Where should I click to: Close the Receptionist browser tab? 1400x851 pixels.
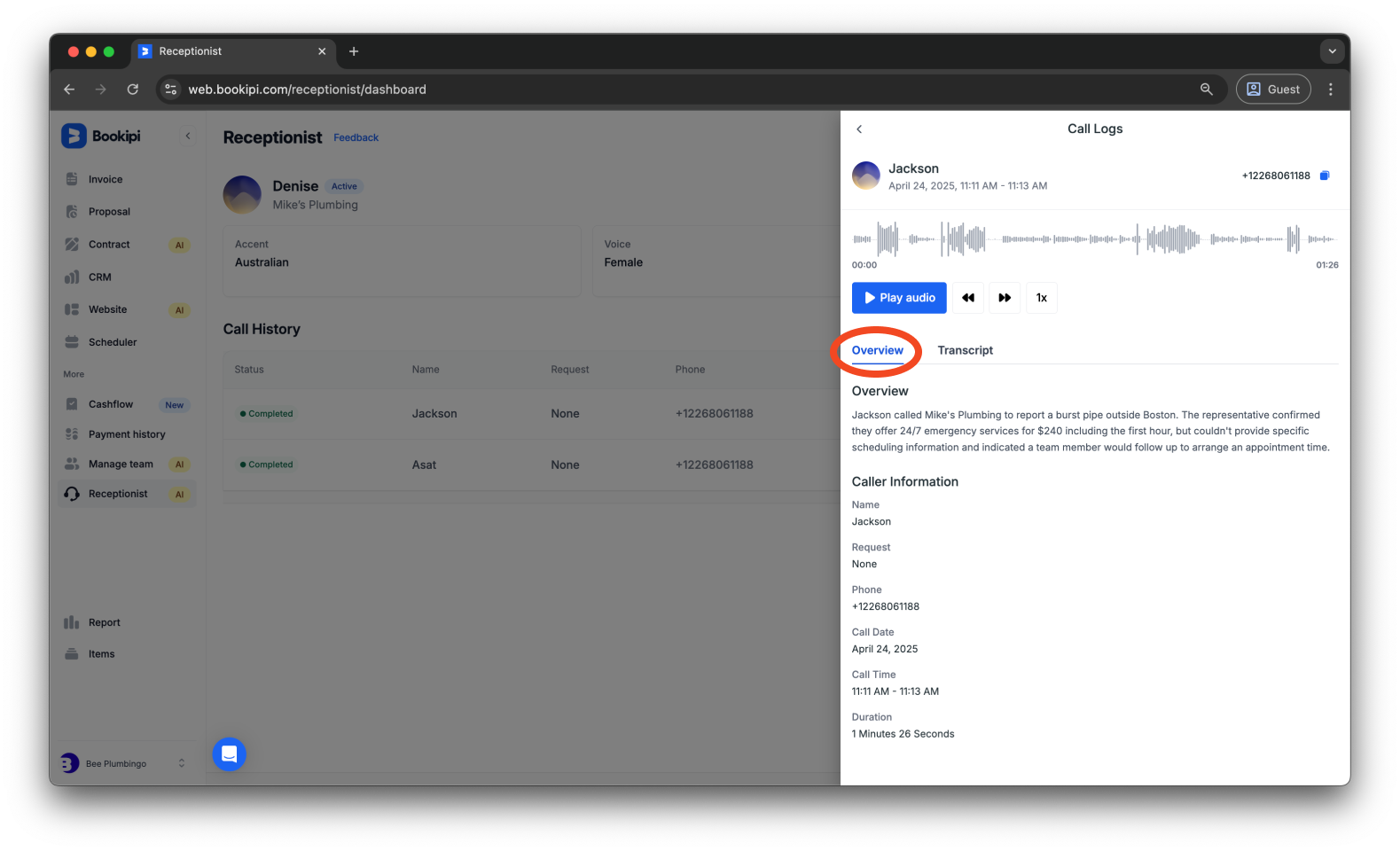click(322, 51)
